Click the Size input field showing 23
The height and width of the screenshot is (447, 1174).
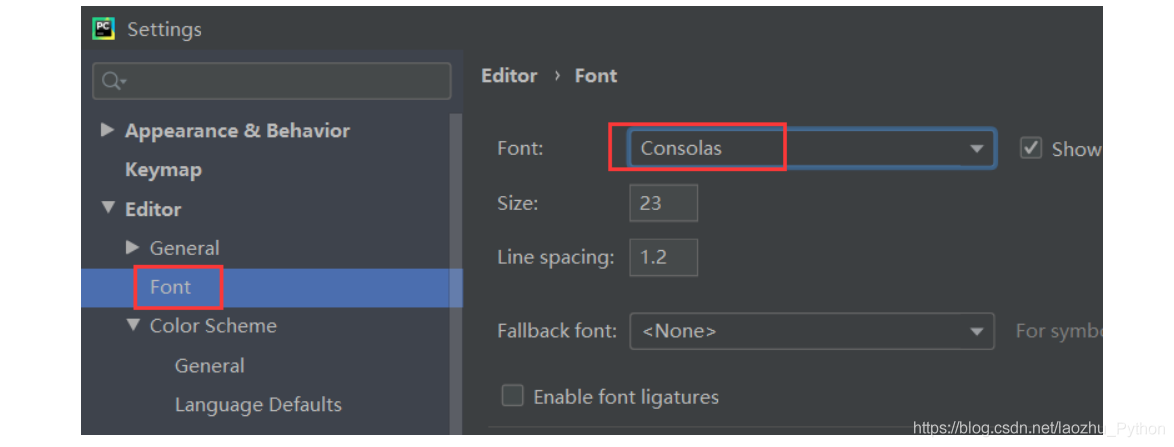pos(663,203)
